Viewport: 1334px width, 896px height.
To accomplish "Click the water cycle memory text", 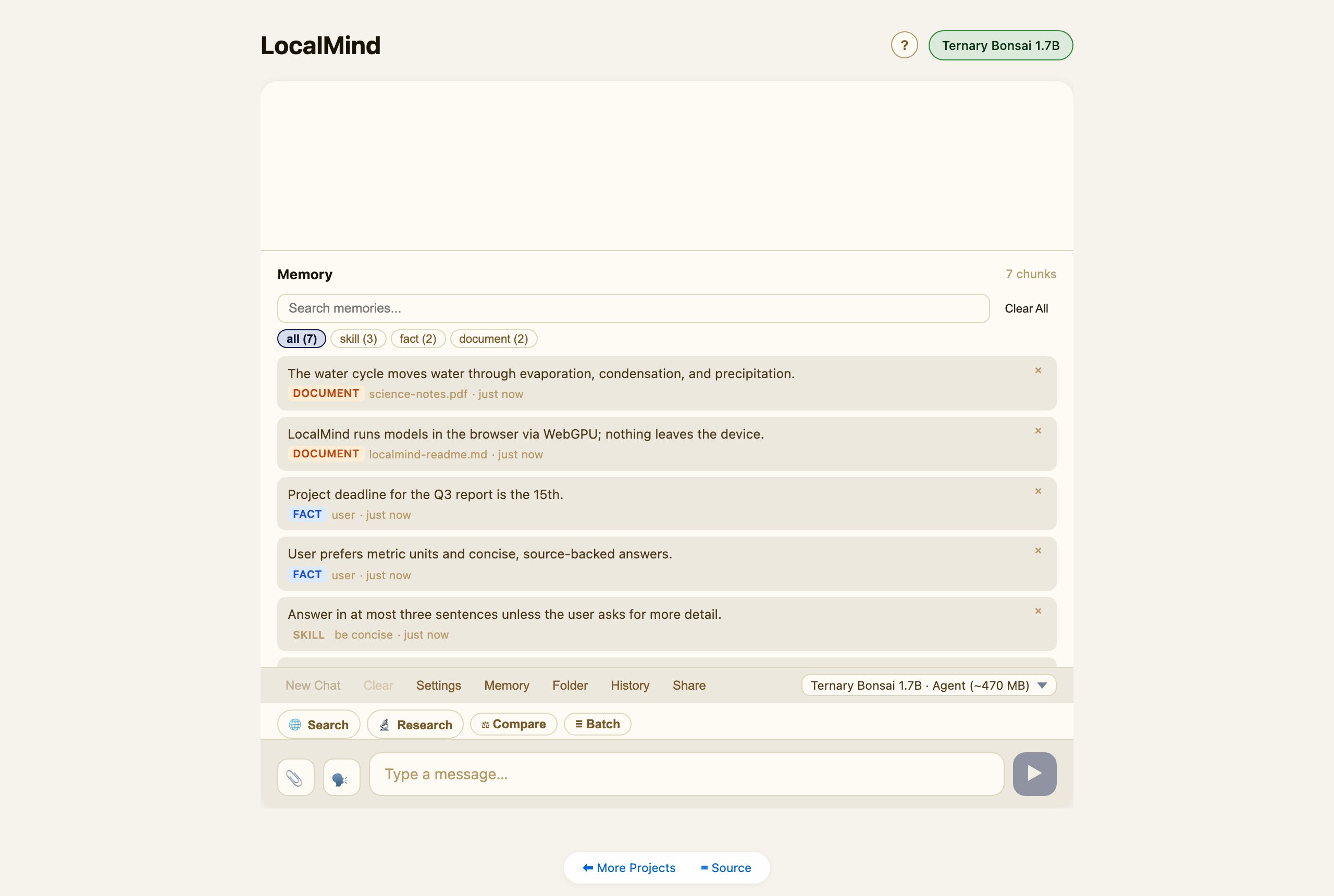I will click(541, 374).
